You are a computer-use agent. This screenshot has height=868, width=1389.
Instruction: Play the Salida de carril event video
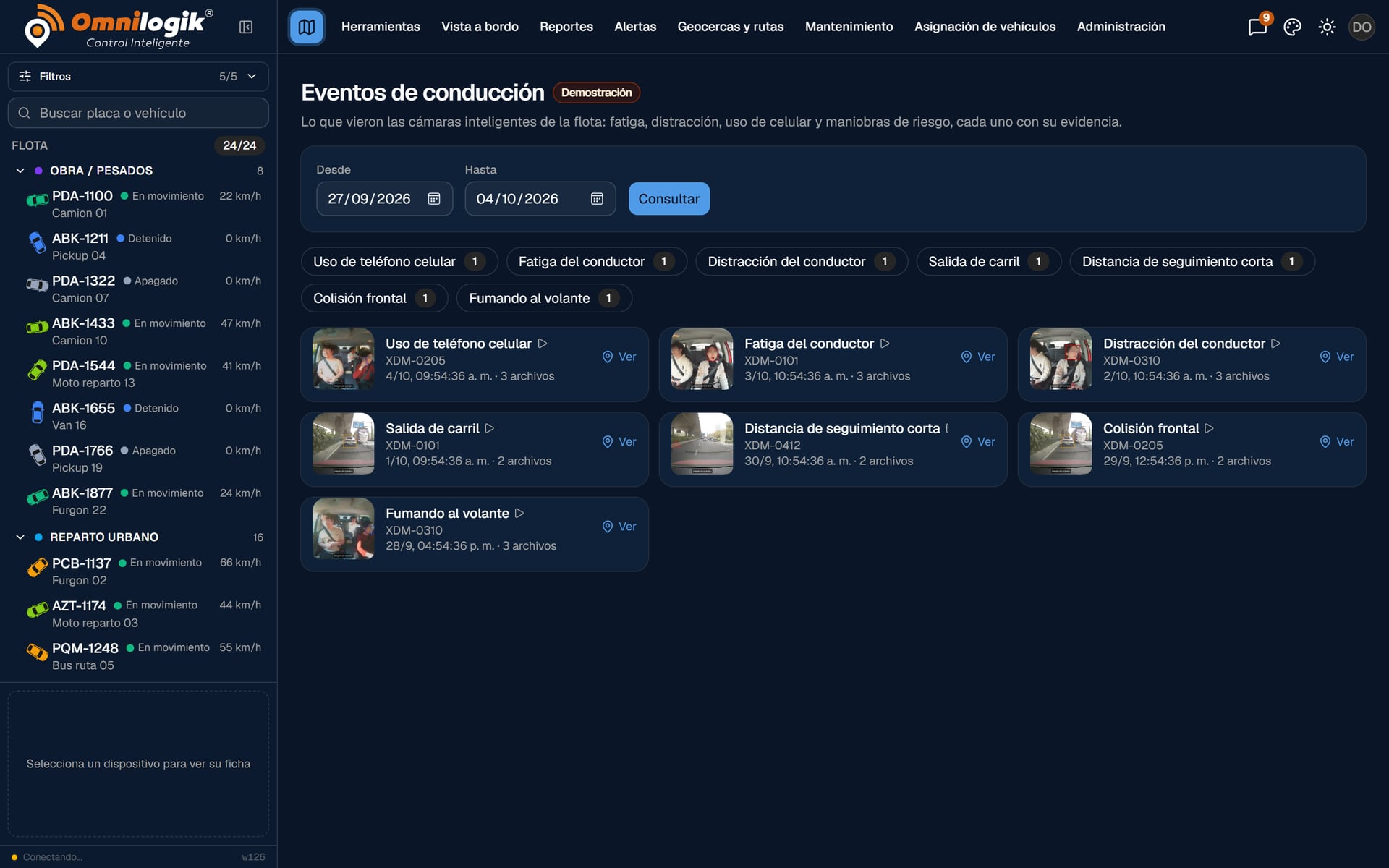click(x=490, y=428)
